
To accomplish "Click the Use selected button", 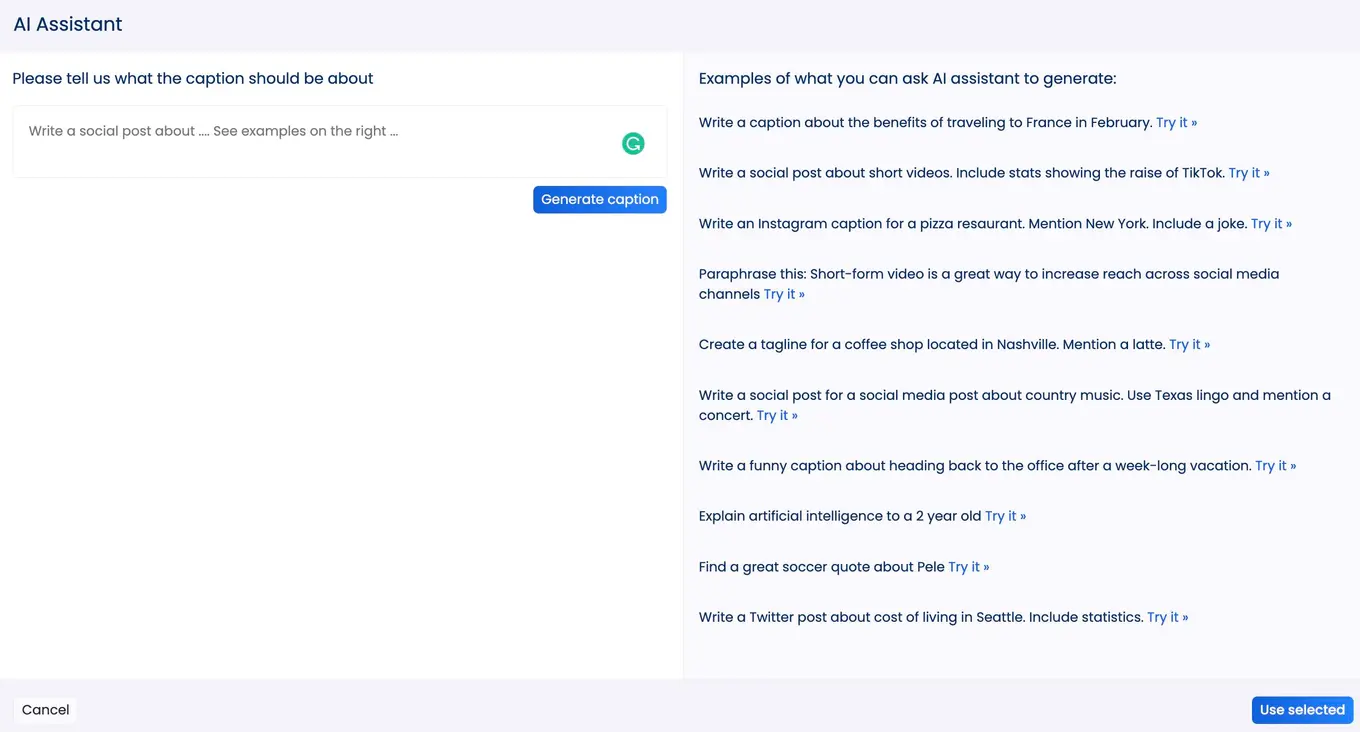I will (1302, 709).
